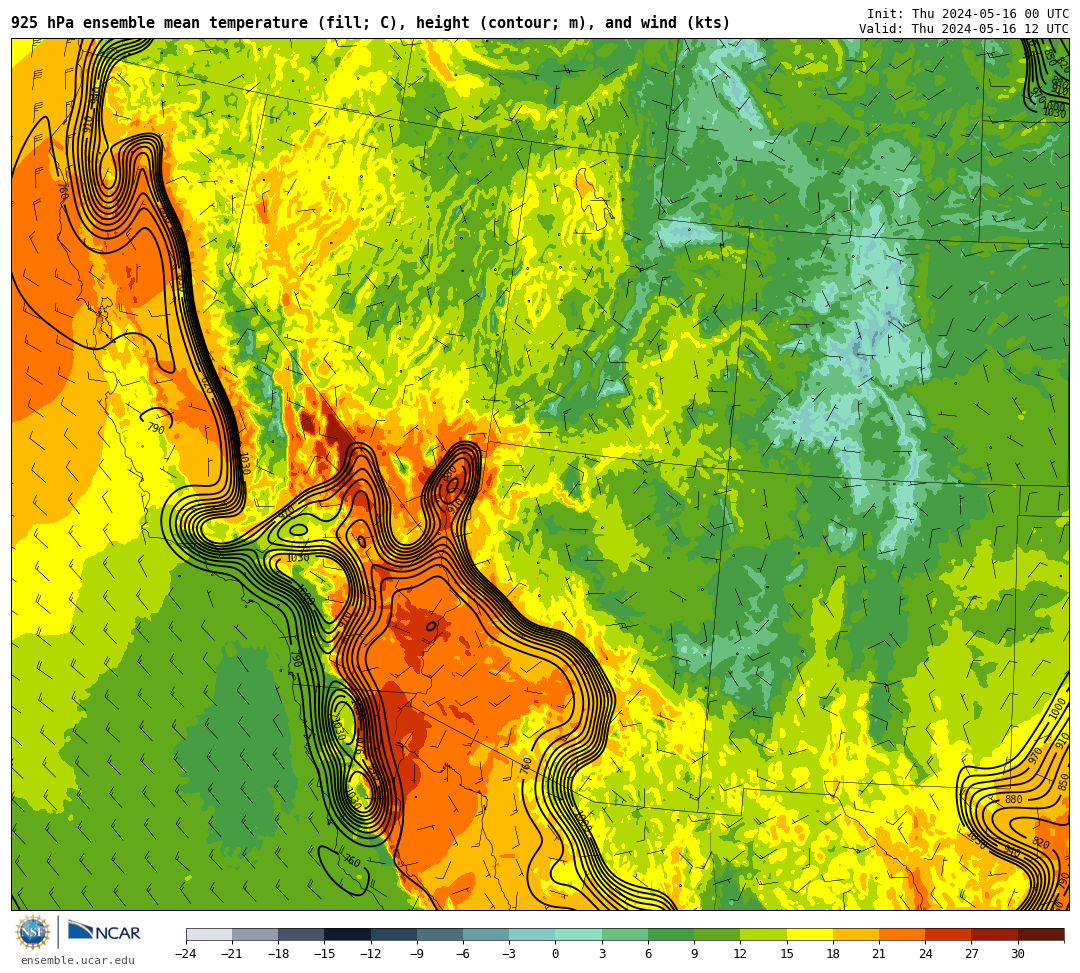Pick the colorbar swatch between −12 and −9
This screenshot has width=1080, height=973.
point(394,934)
